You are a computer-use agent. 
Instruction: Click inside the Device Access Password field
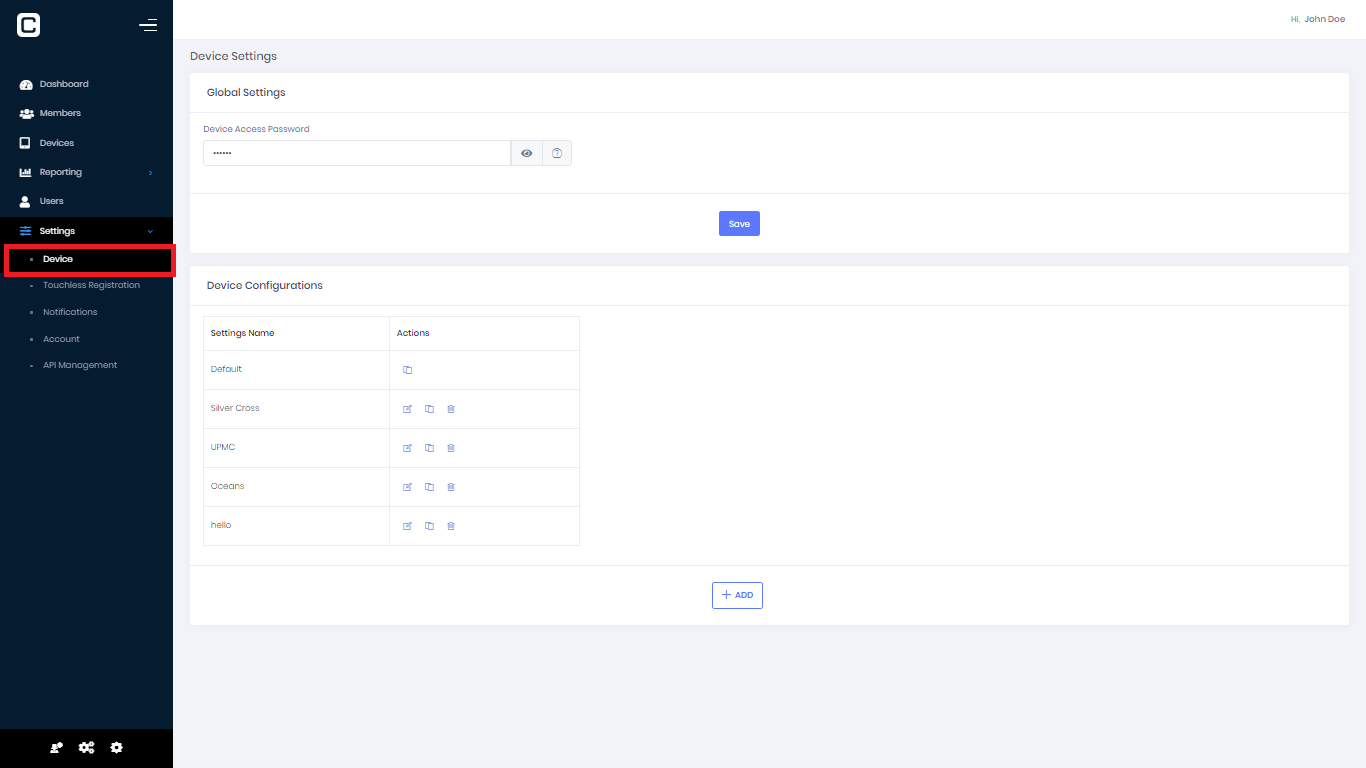click(357, 152)
